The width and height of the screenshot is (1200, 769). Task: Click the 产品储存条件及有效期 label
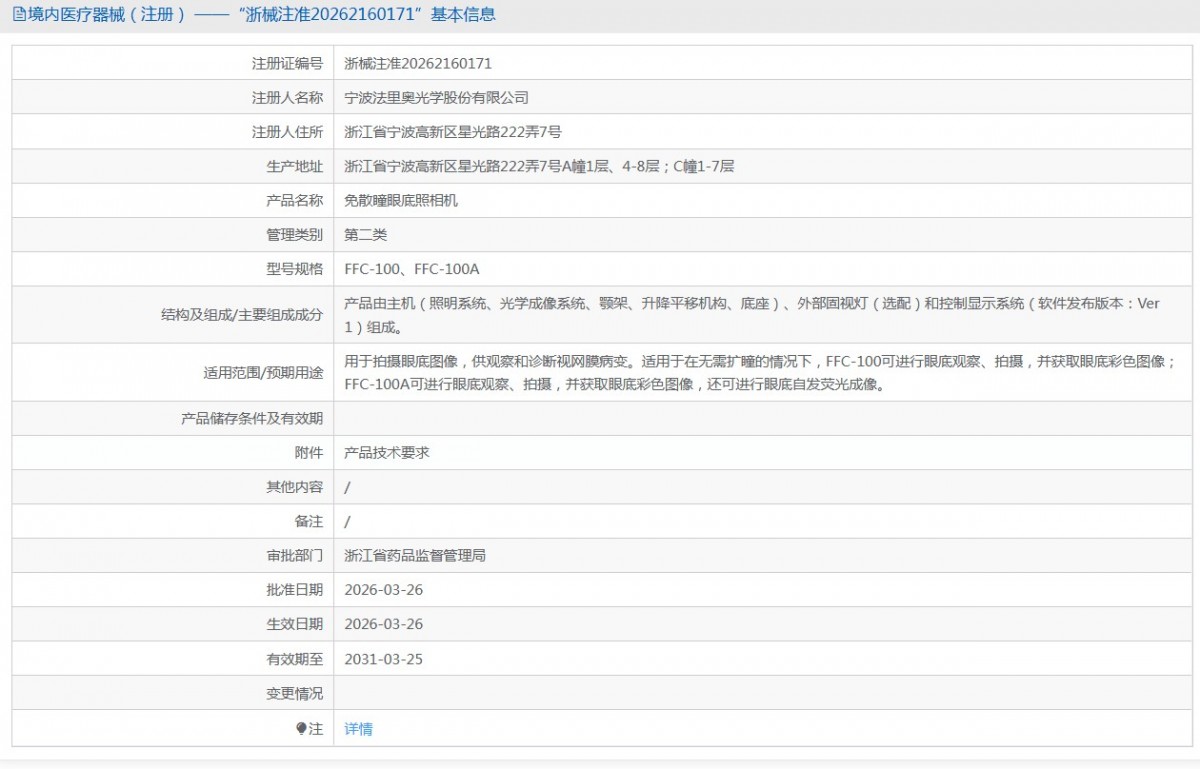[x=252, y=418]
